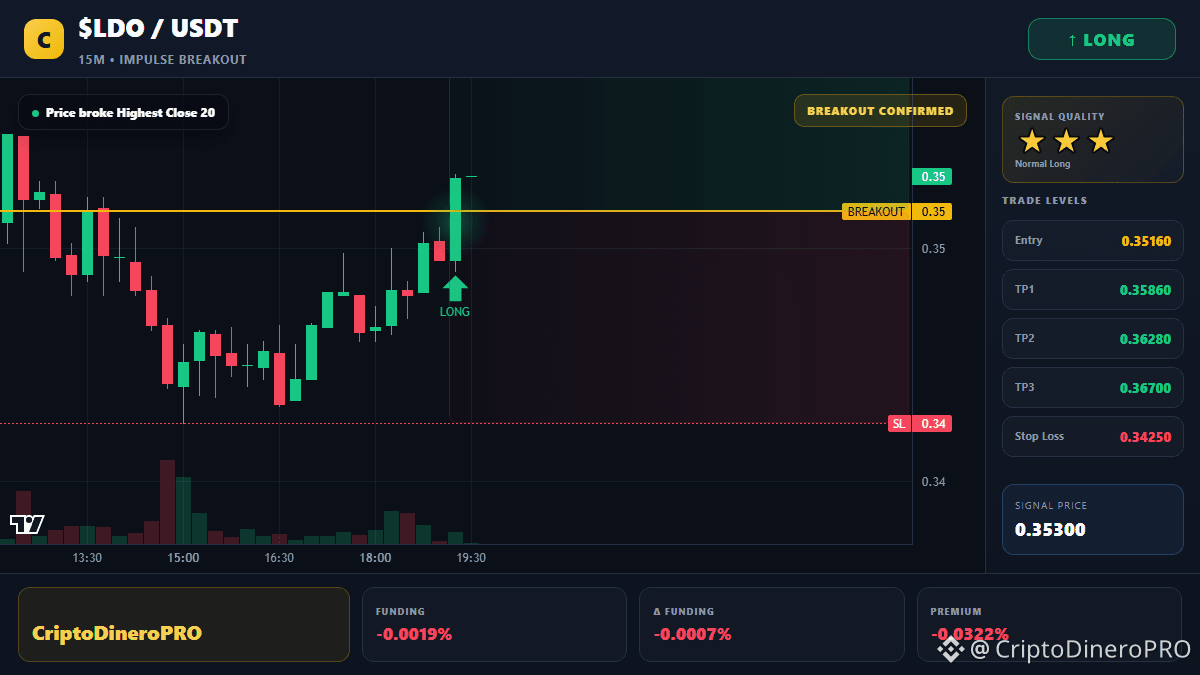Image resolution: width=1200 pixels, height=675 pixels.
Task: Select the TP1 0.35860 row
Action: point(1093,289)
